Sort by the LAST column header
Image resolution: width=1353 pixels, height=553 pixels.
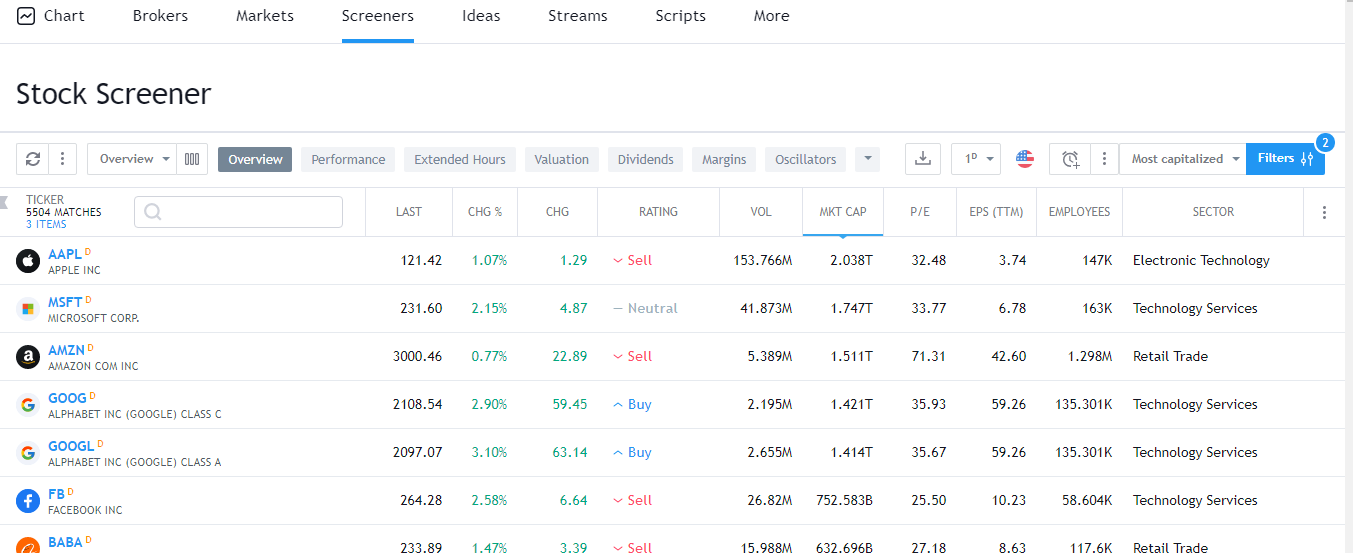click(x=408, y=212)
